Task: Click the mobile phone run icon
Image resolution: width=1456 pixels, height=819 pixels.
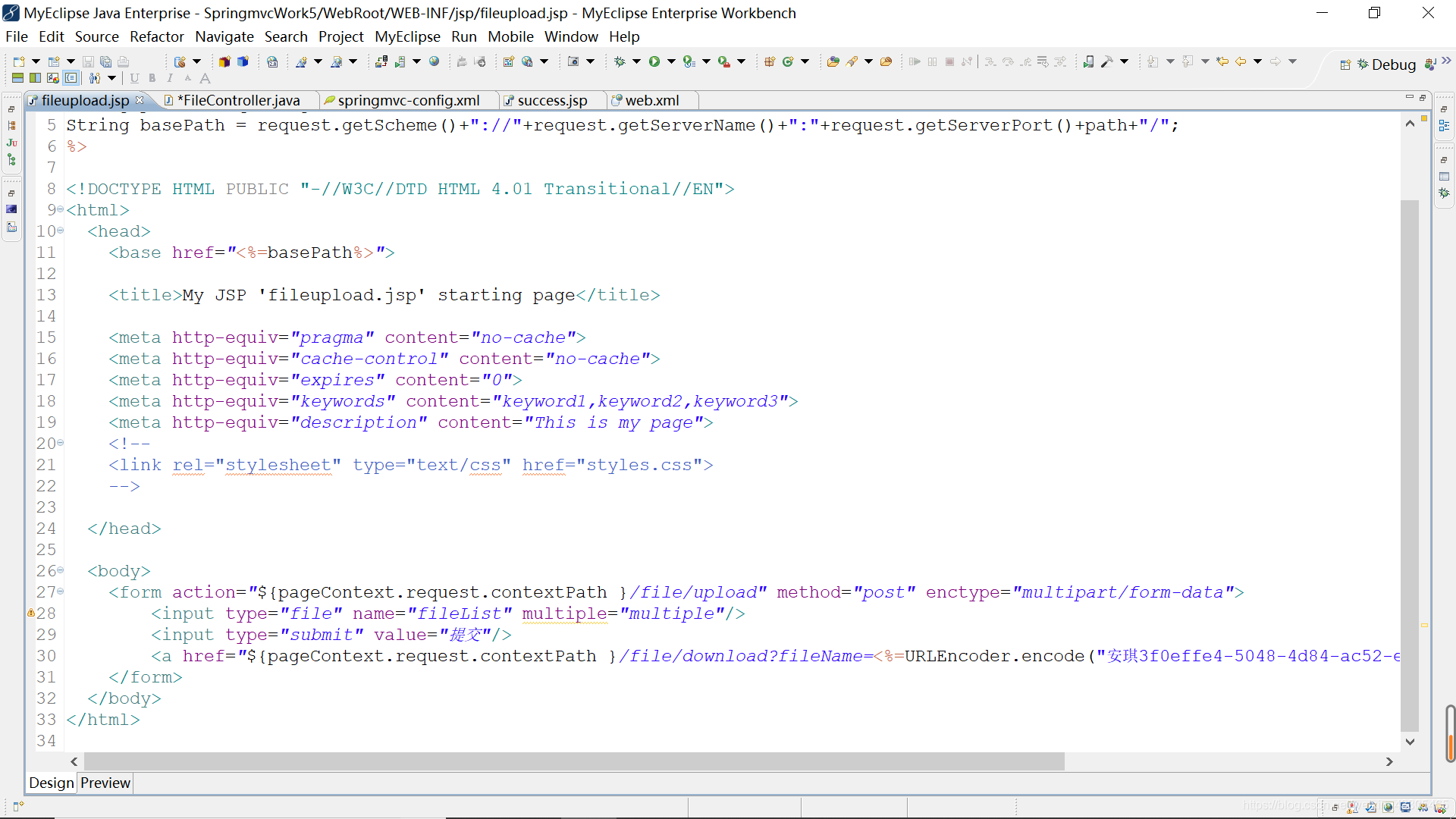Action: [x=1089, y=61]
